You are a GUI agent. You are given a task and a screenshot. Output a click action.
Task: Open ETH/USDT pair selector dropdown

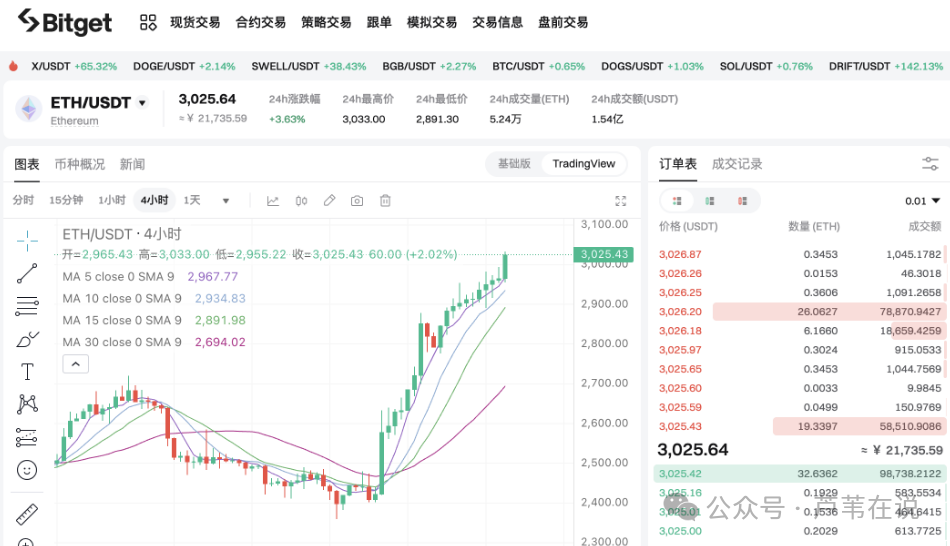[x=142, y=103]
